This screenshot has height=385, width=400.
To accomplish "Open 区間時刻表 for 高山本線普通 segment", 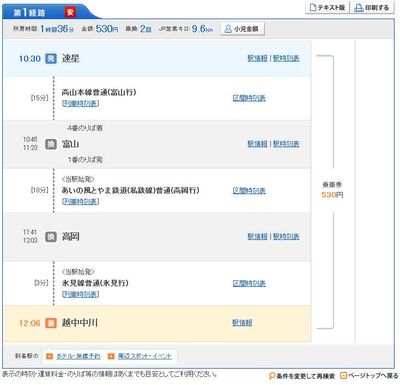I will point(249,98).
